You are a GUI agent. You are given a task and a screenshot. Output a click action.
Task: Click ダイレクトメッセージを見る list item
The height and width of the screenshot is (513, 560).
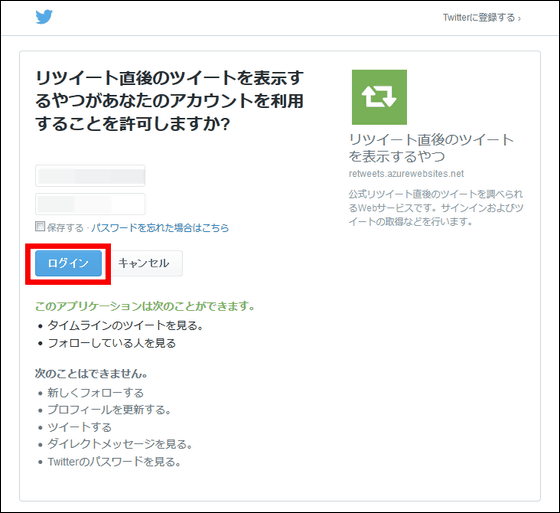pos(120,444)
